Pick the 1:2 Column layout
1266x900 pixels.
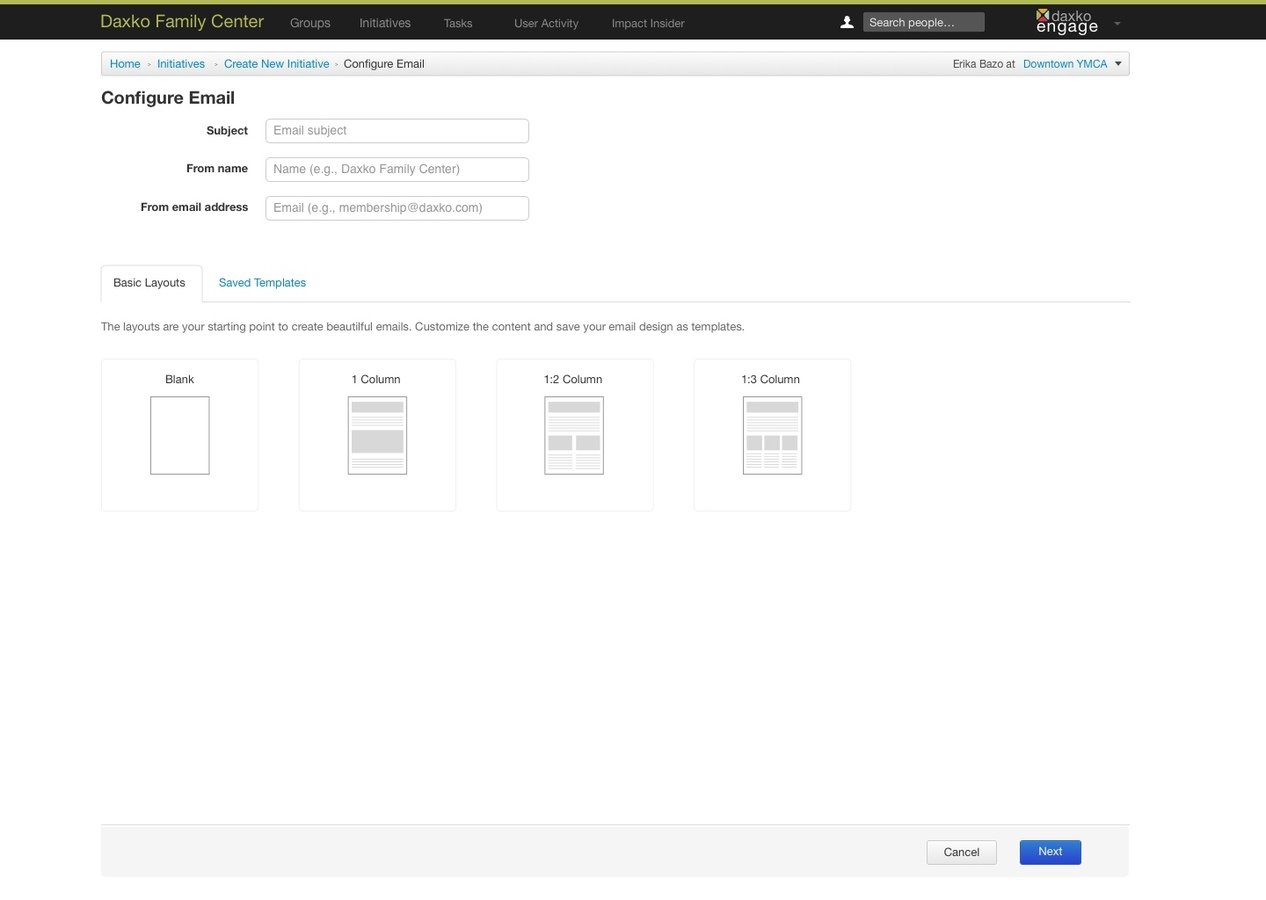tap(574, 435)
